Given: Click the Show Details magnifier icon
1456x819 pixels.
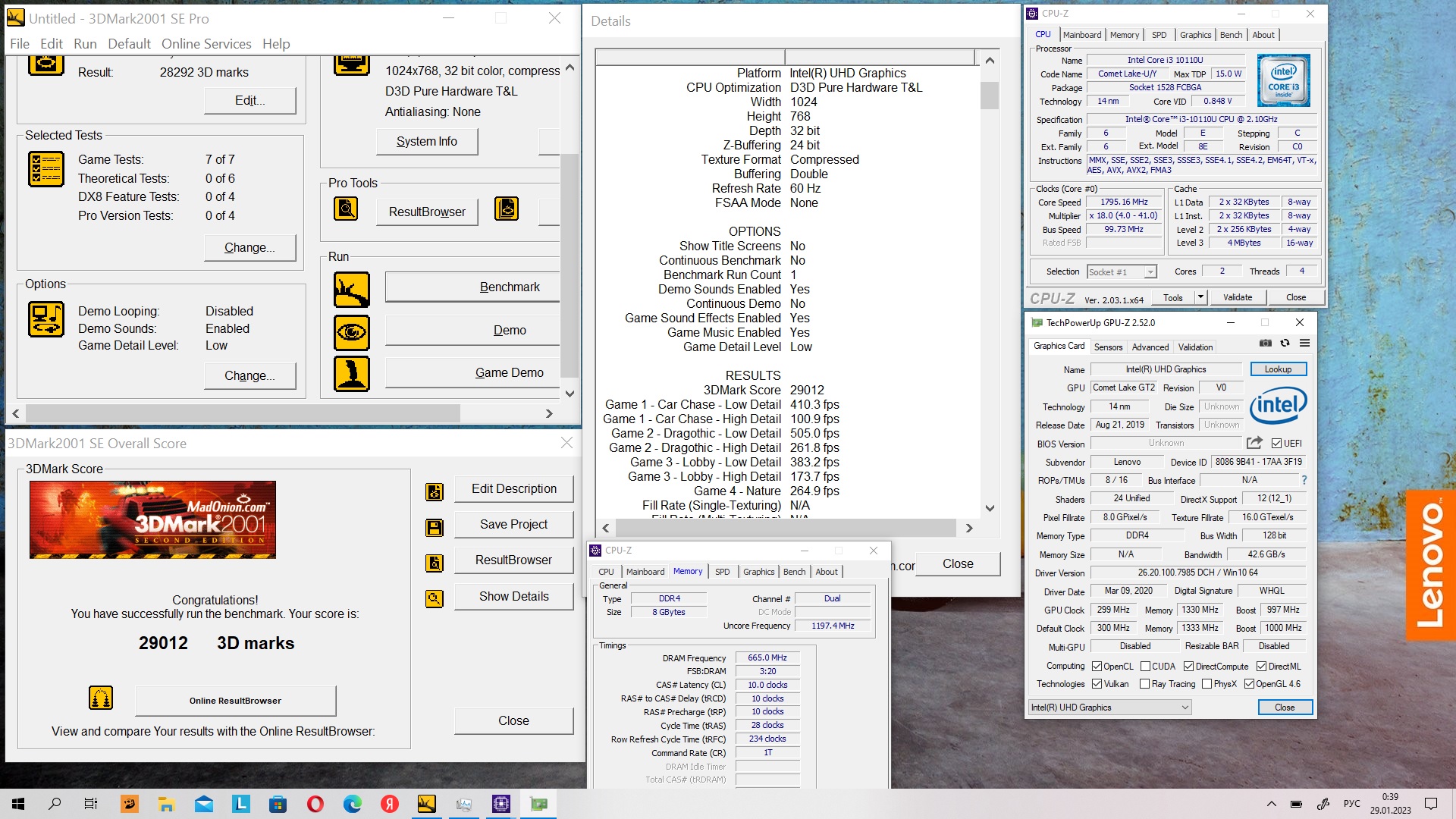Looking at the screenshot, I should [x=435, y=599].
